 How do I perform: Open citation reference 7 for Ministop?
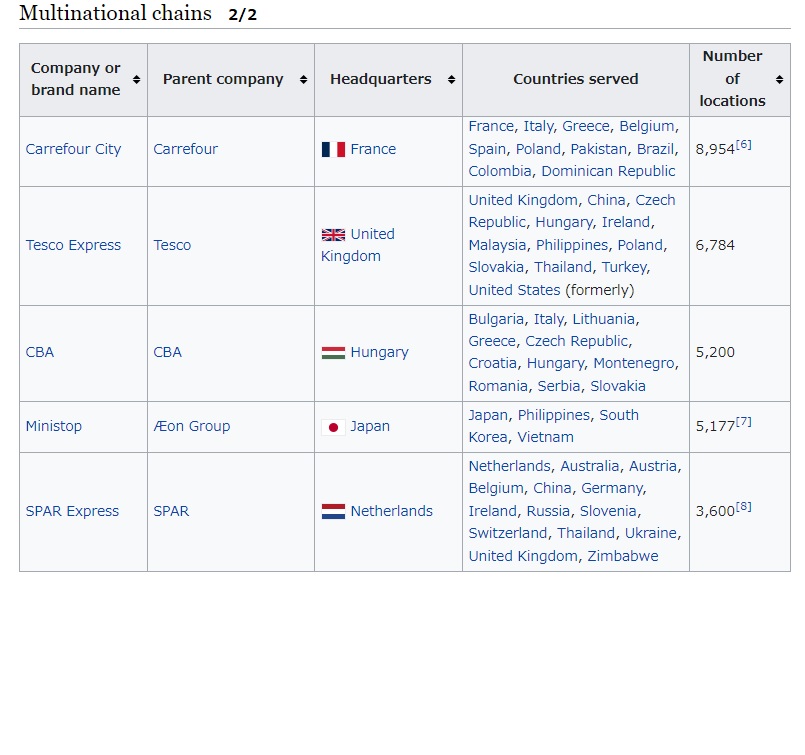click(744, 421)
